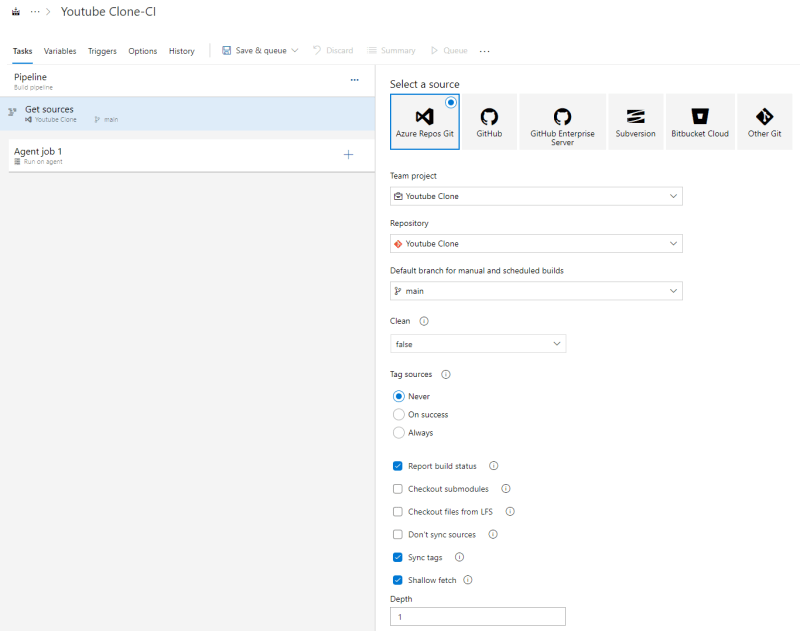Screen dimensions: 800x631
Task: Select the GitHub Enterprise Server source
Action: 562,122
